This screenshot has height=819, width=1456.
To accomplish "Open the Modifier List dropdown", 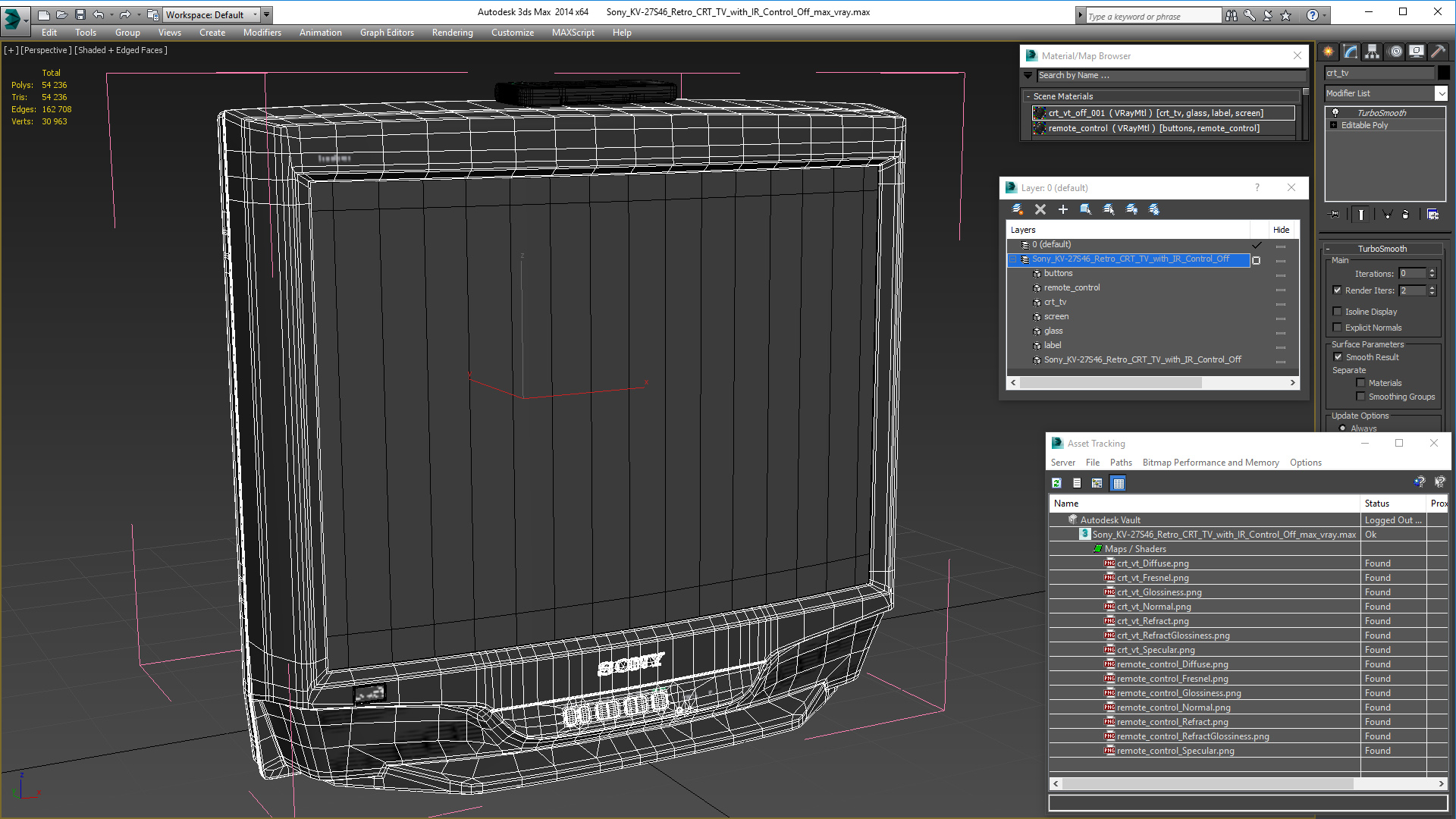I will (x=1385, y=93).
